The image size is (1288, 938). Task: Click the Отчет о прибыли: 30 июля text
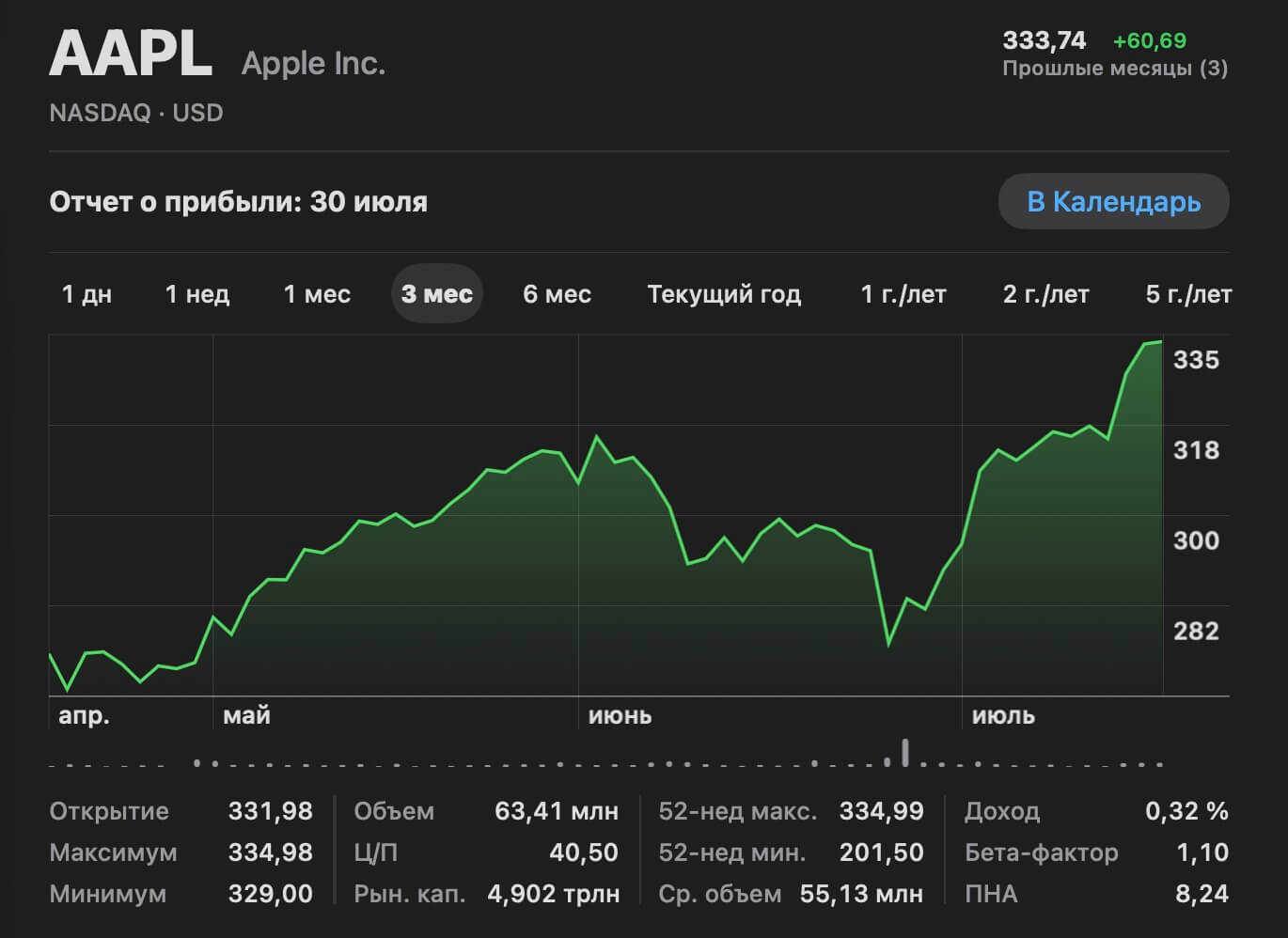[x=238, y=201]
